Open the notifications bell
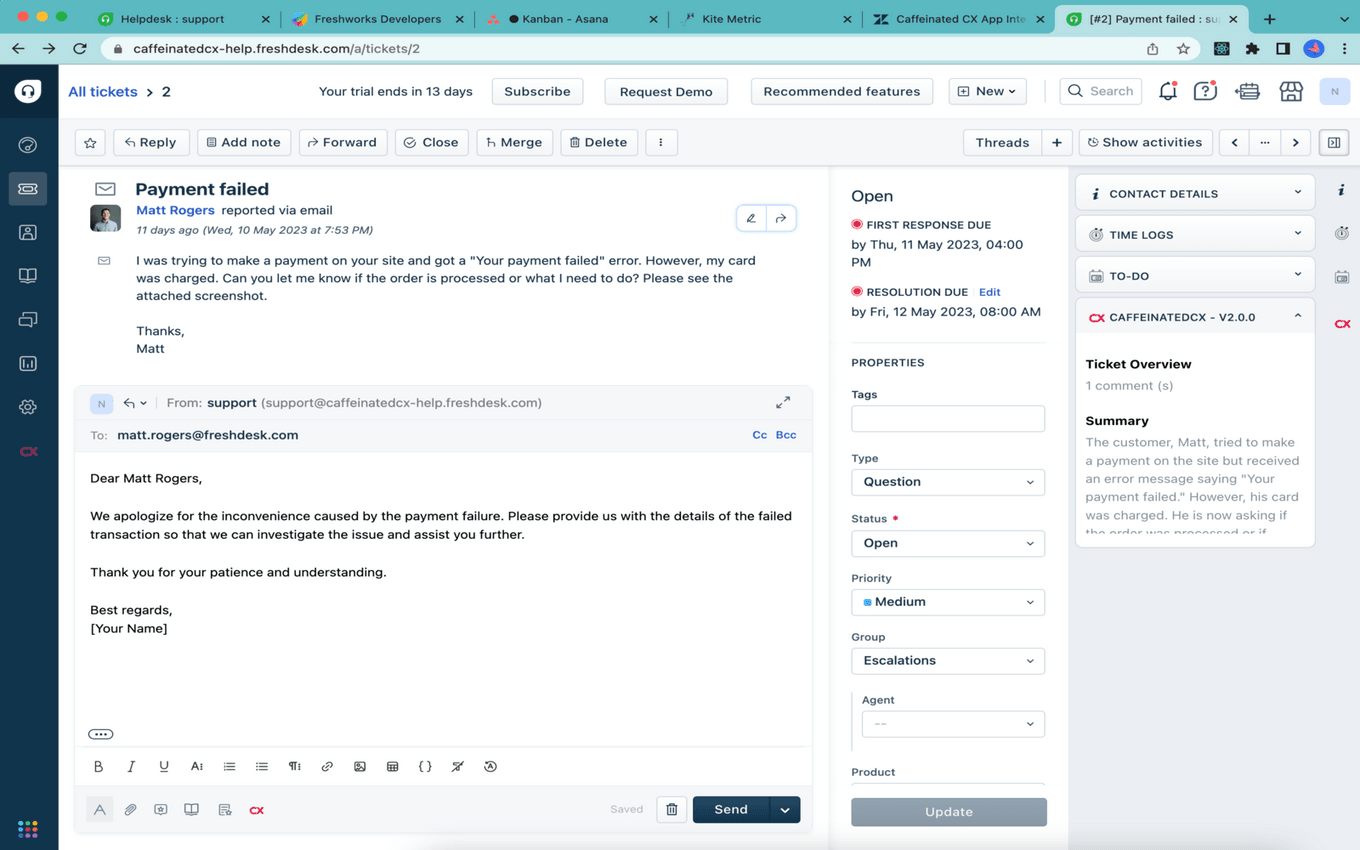1360x850 pixels. click(x=1167, y=91)
